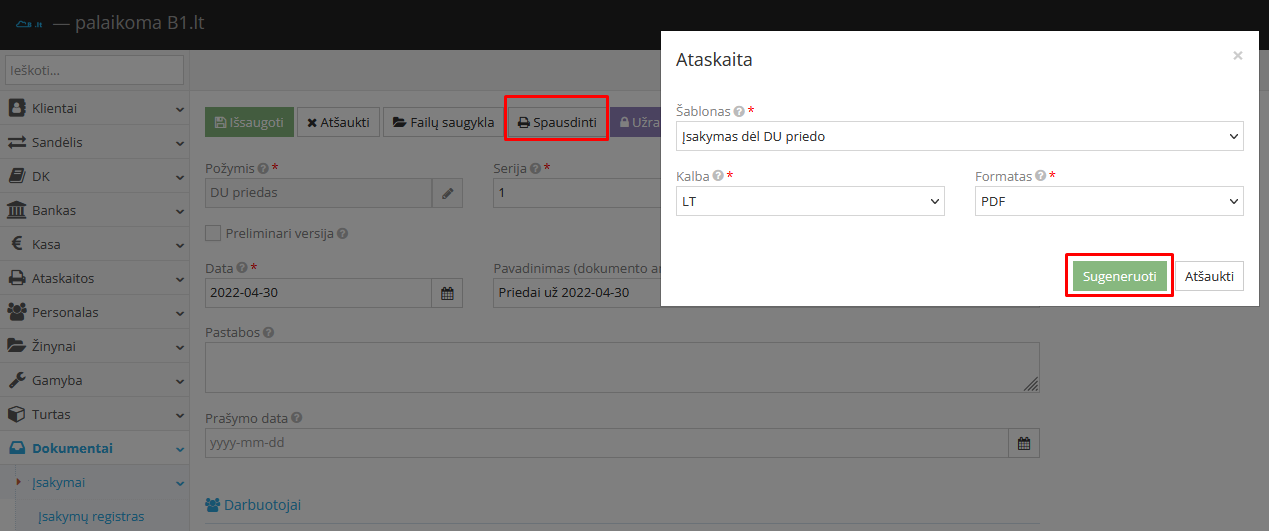Open the Šablonas template dropdown
Screen dimensions: 1269x531
960,136
